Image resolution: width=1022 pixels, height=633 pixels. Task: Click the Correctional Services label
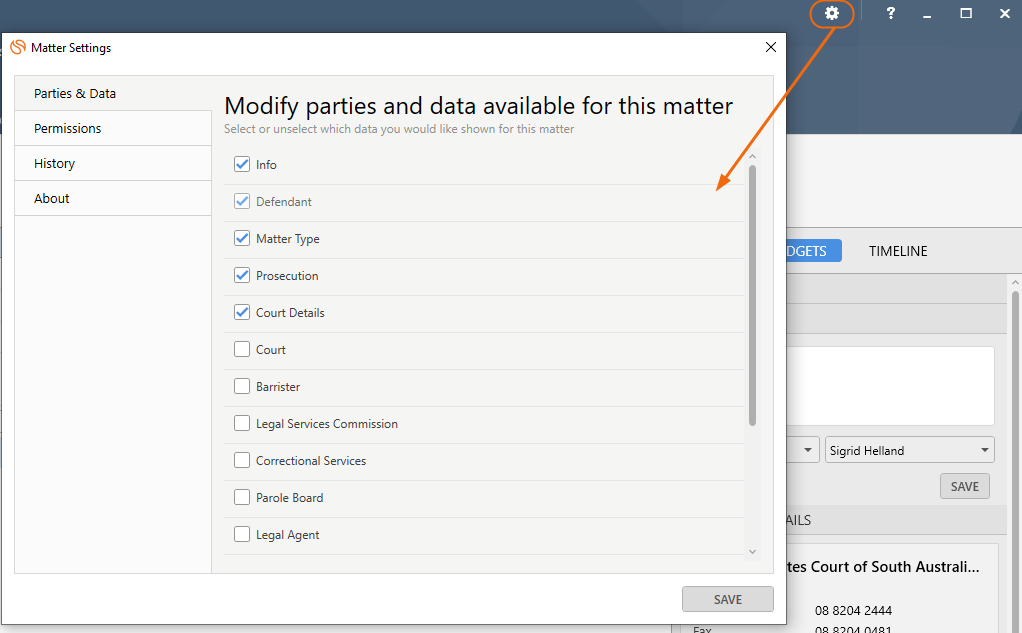[x=311, y=460]
